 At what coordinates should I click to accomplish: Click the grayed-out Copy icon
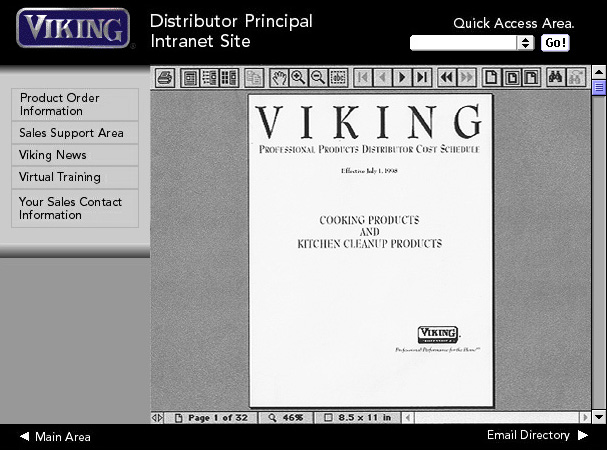tap(254, 78)
